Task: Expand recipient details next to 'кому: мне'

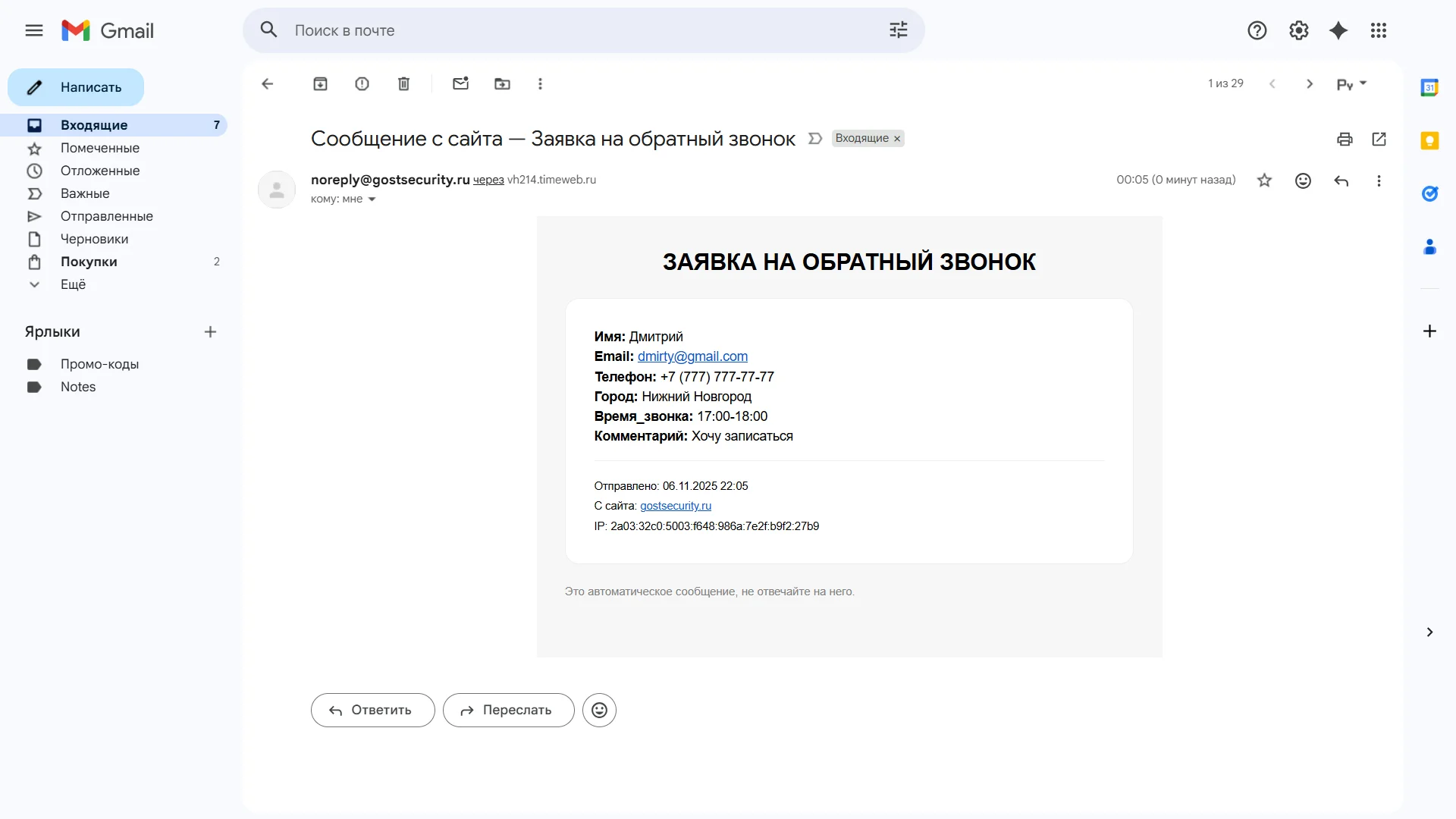Action: [x=372, y=199]
